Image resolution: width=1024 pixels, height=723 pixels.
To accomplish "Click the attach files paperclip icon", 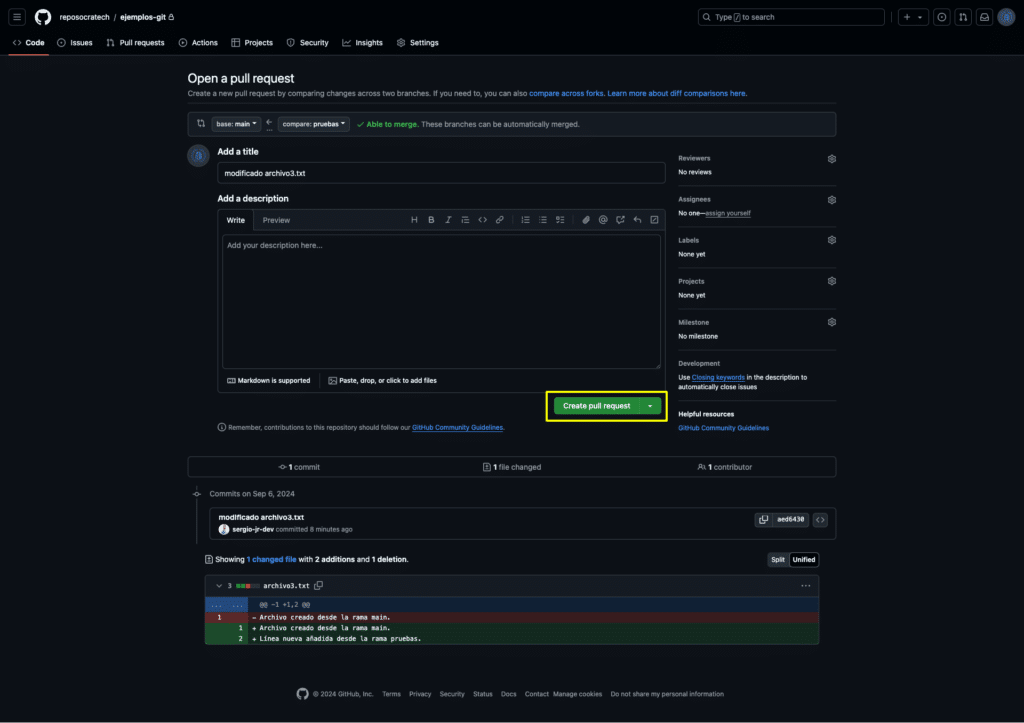I will [586, 220].
